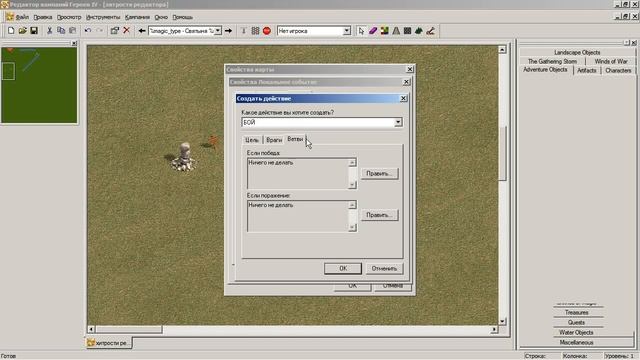Viewport: 640px width, 360px height.
Task: Select the Miscellaneous object category
Action: (x=576, y=342)
